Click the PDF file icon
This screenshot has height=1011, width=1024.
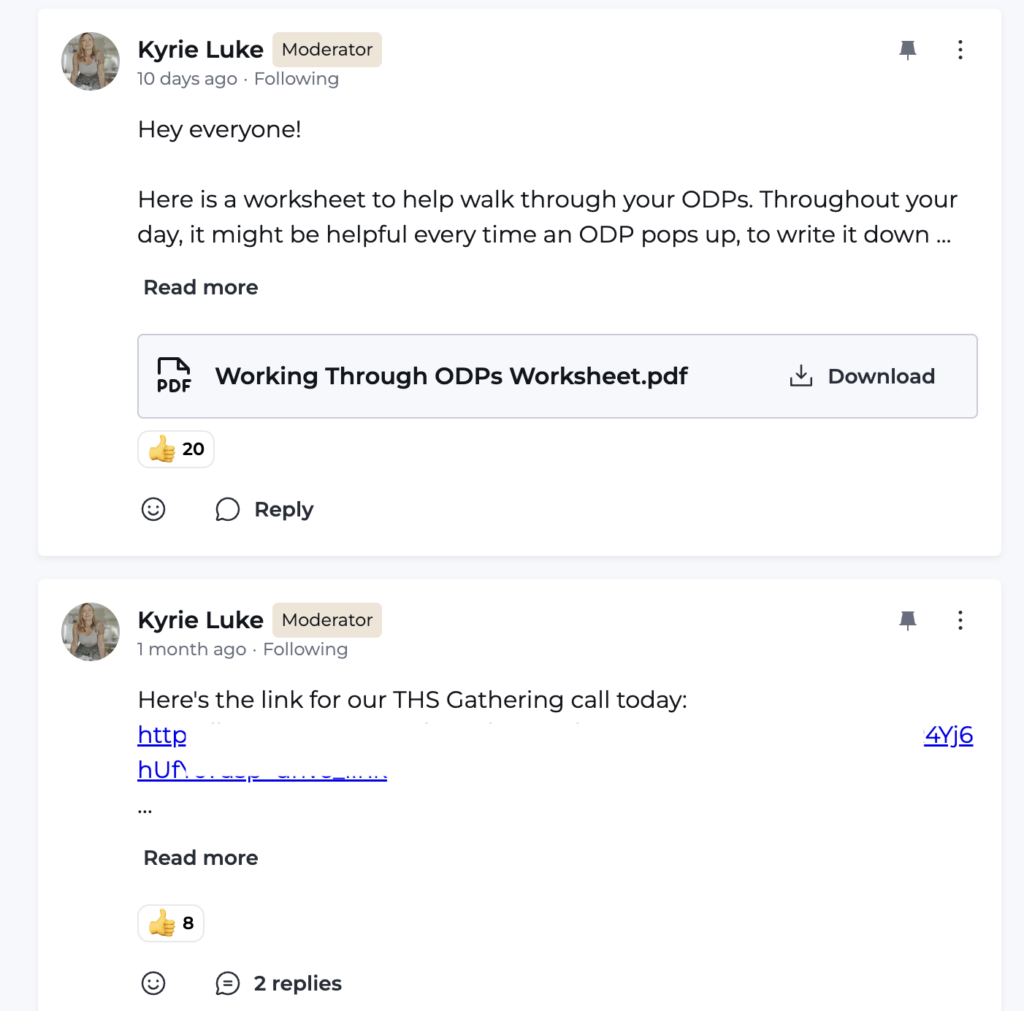(173, 376)
